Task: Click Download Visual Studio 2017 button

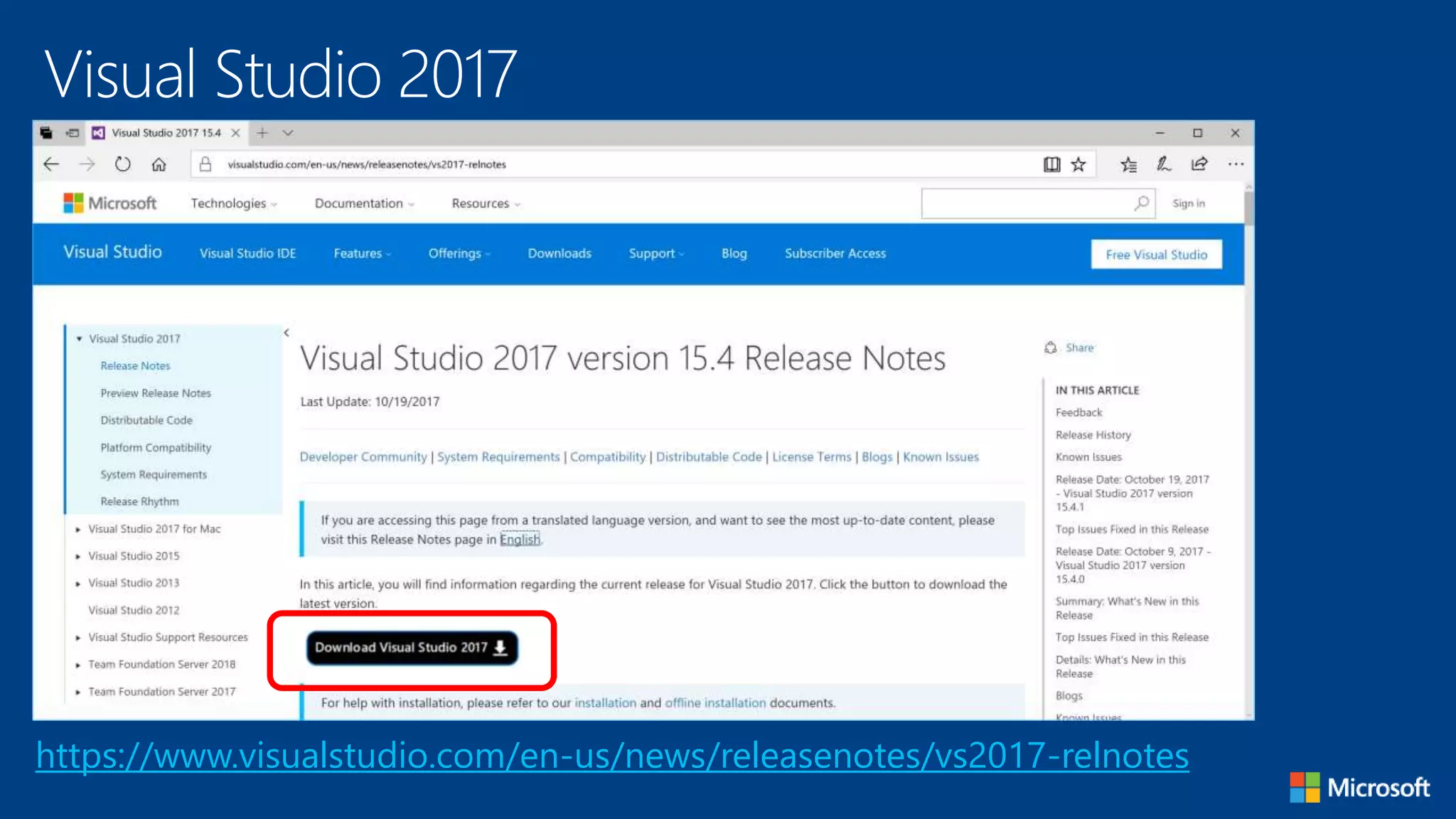Action: (x=412, y=648)
